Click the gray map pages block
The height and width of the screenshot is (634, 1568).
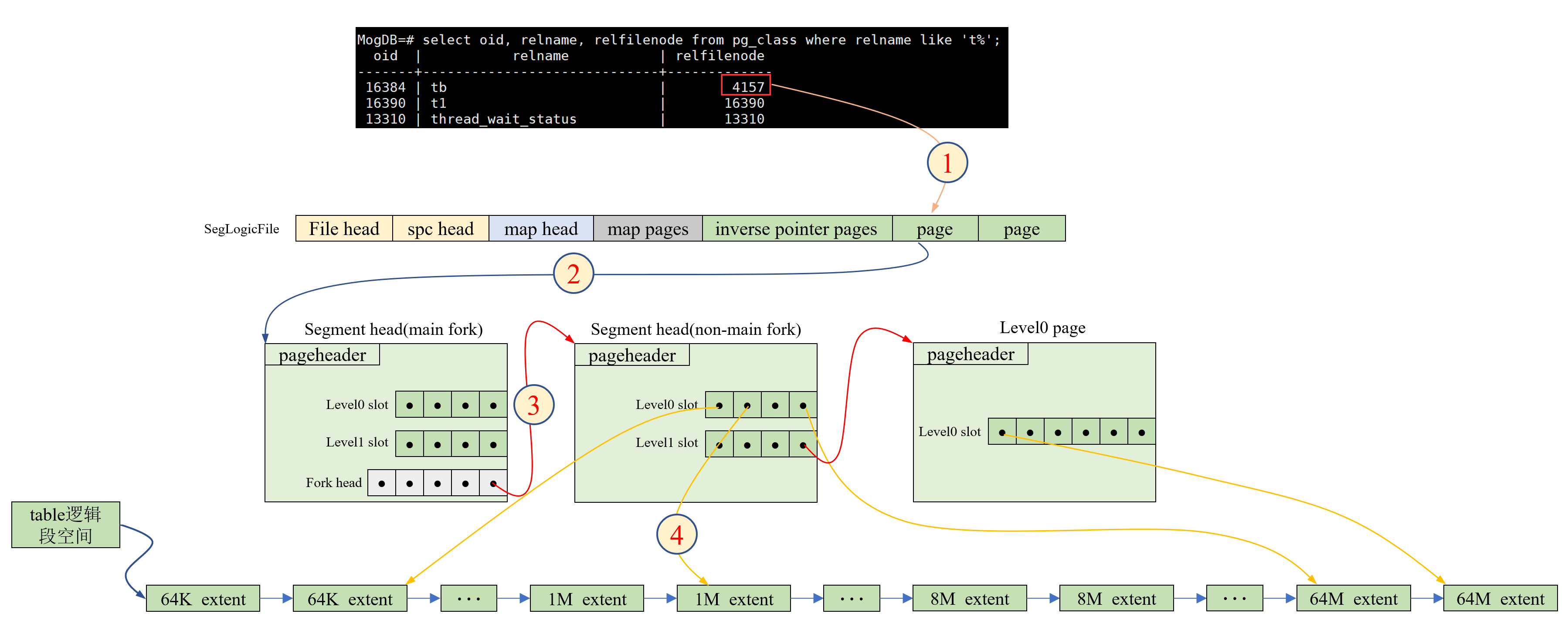[647, 229]
